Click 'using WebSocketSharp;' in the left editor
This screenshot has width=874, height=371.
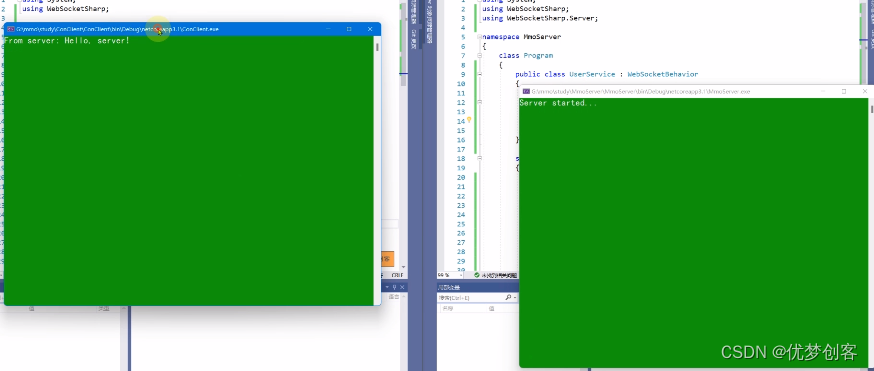pyautogui.click(x=66, y=9)
